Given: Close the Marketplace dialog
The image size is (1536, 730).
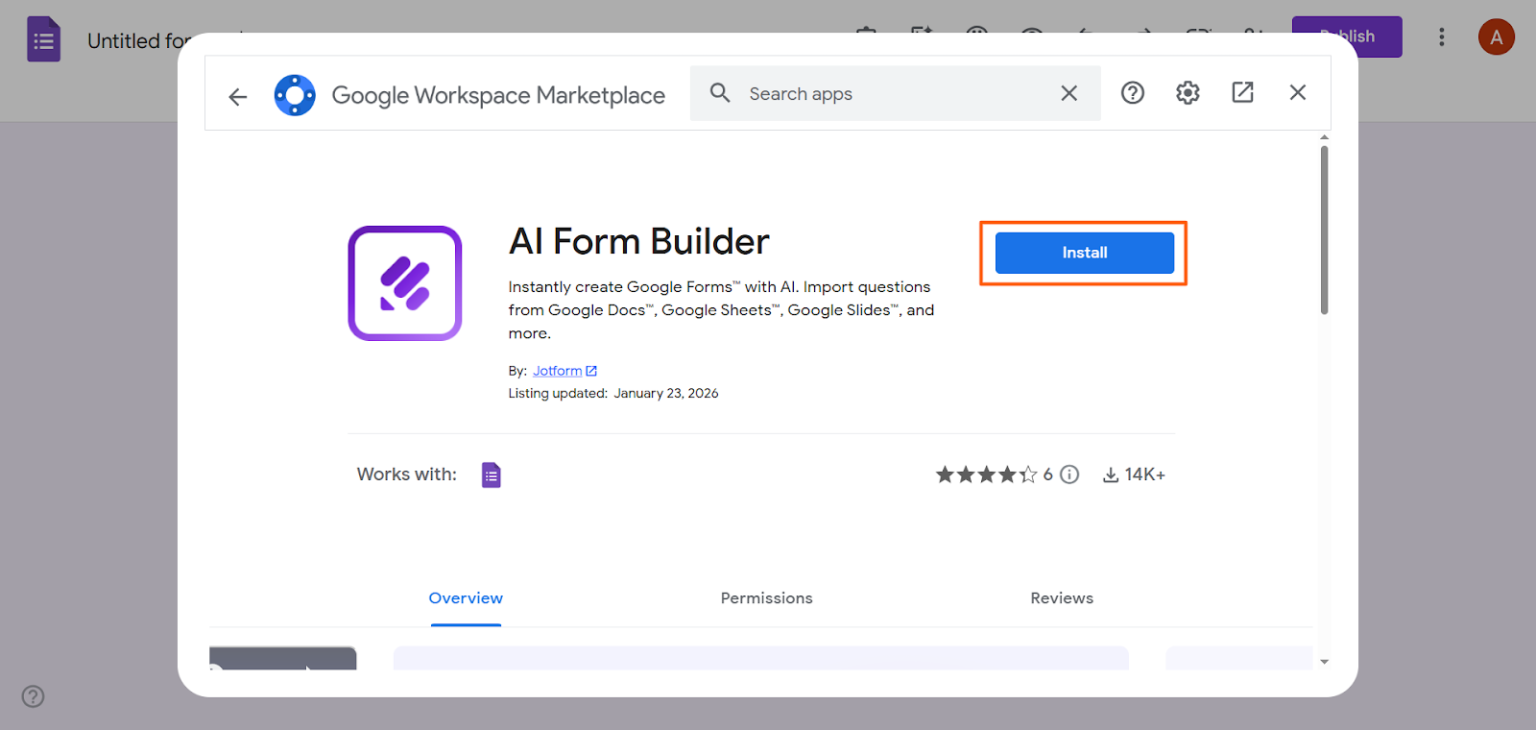Looking at the screenshot, I should [1298, 93].
